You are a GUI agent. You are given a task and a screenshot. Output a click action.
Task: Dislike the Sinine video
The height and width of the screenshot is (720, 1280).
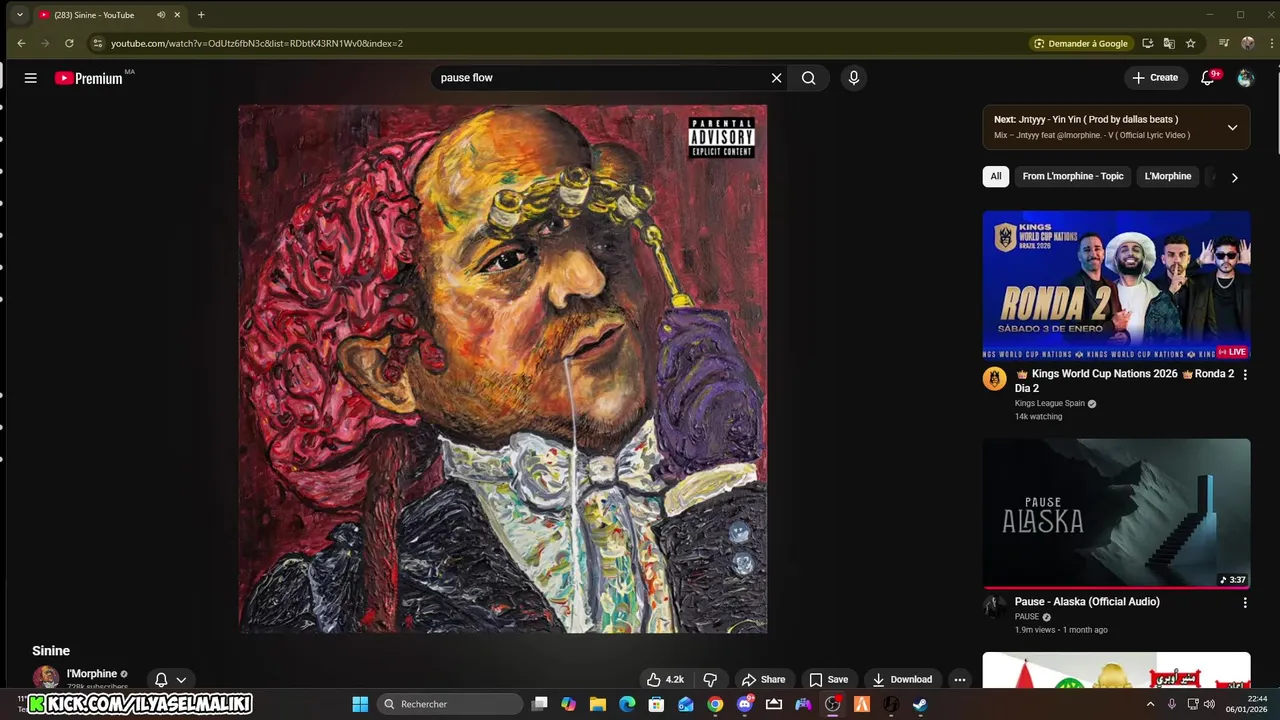710,679
